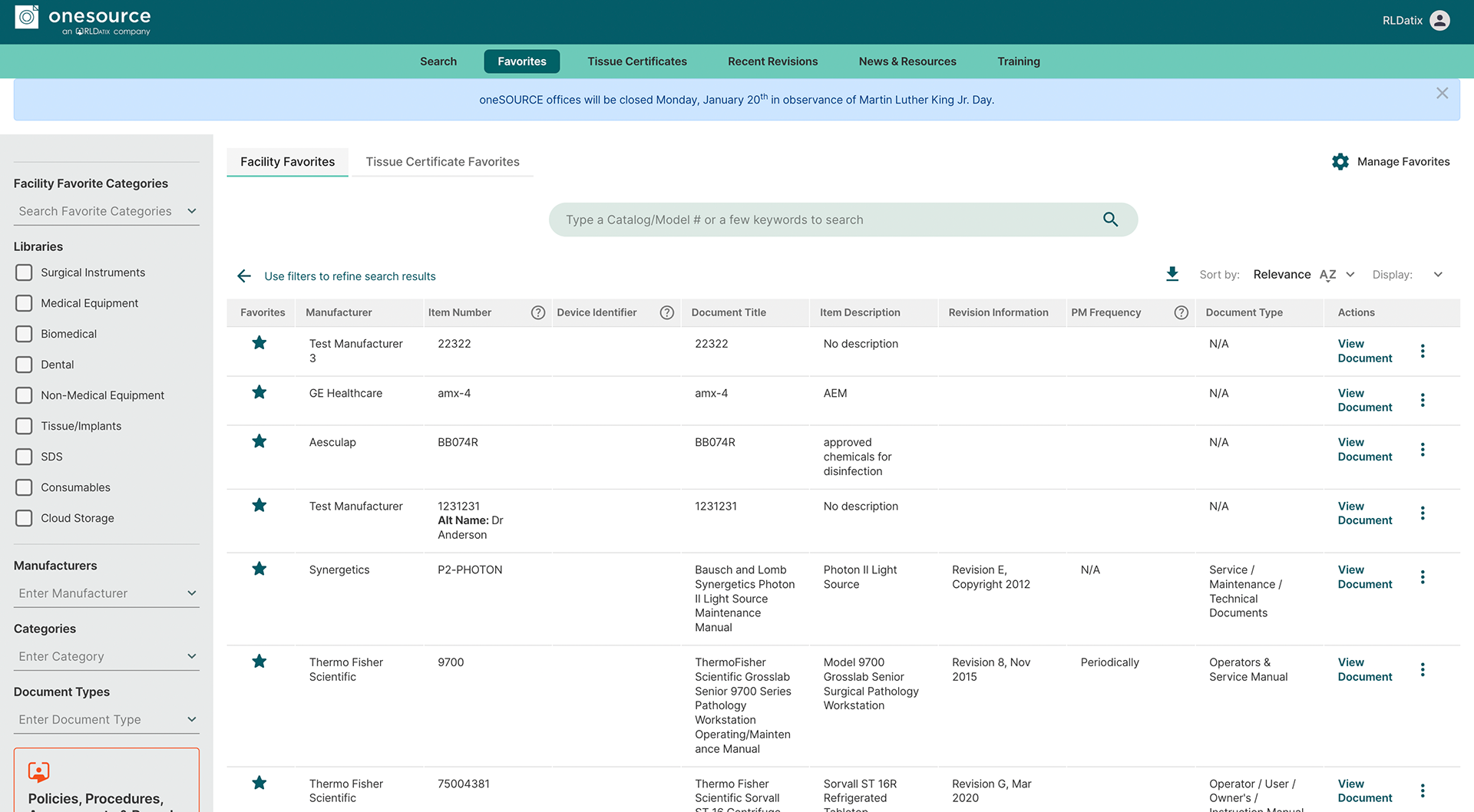Click the Manage Favorites label

1403,162
